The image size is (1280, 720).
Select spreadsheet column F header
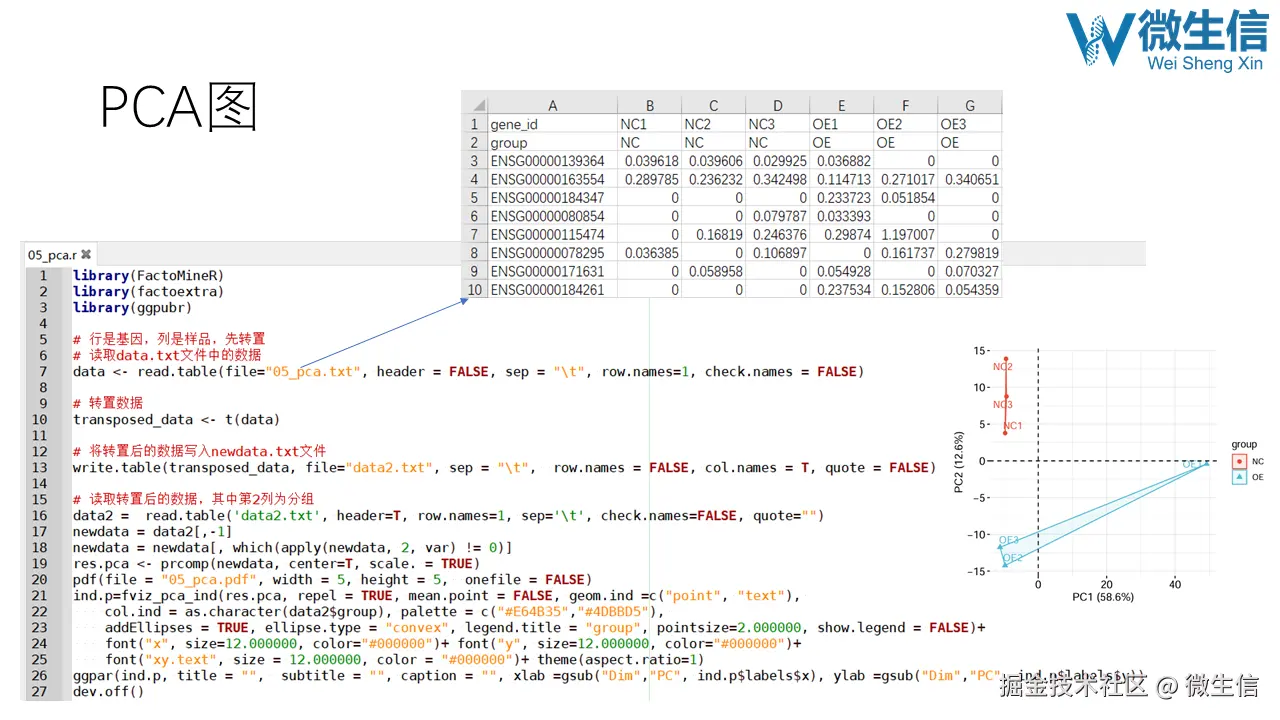[905, 105]
